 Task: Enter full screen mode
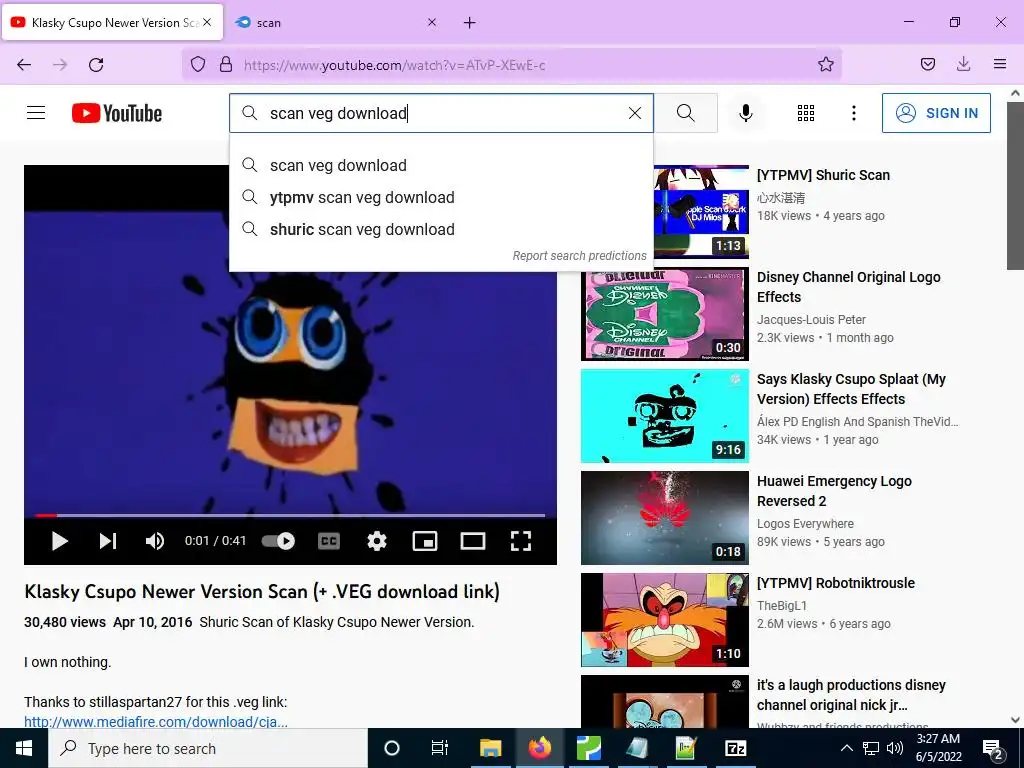520,541
